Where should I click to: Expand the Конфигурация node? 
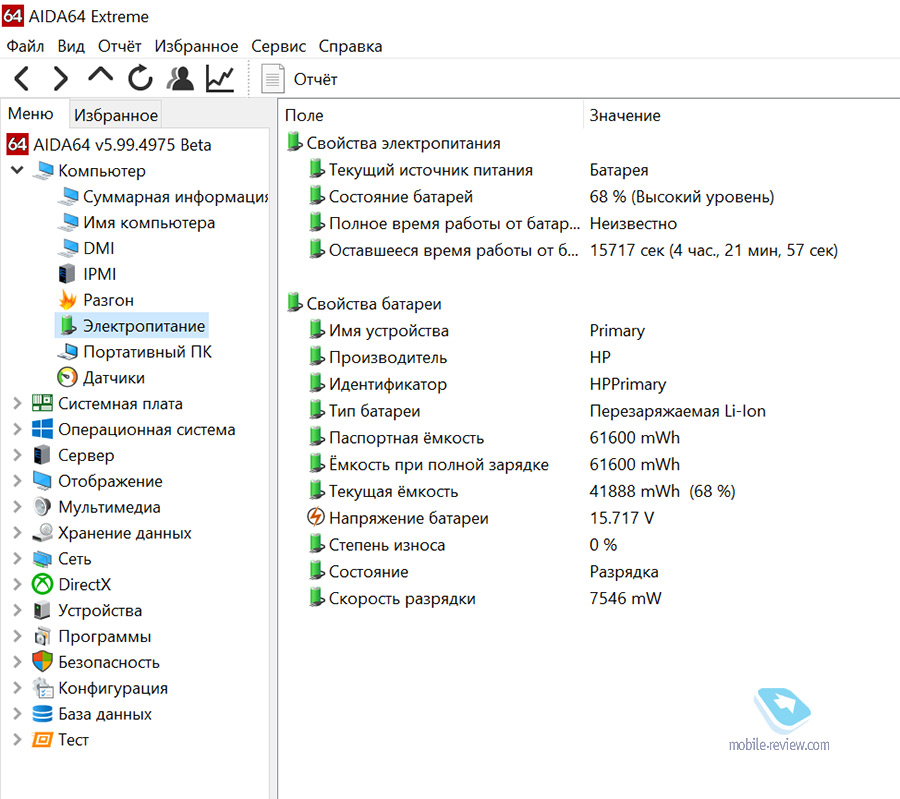(17, 688)
